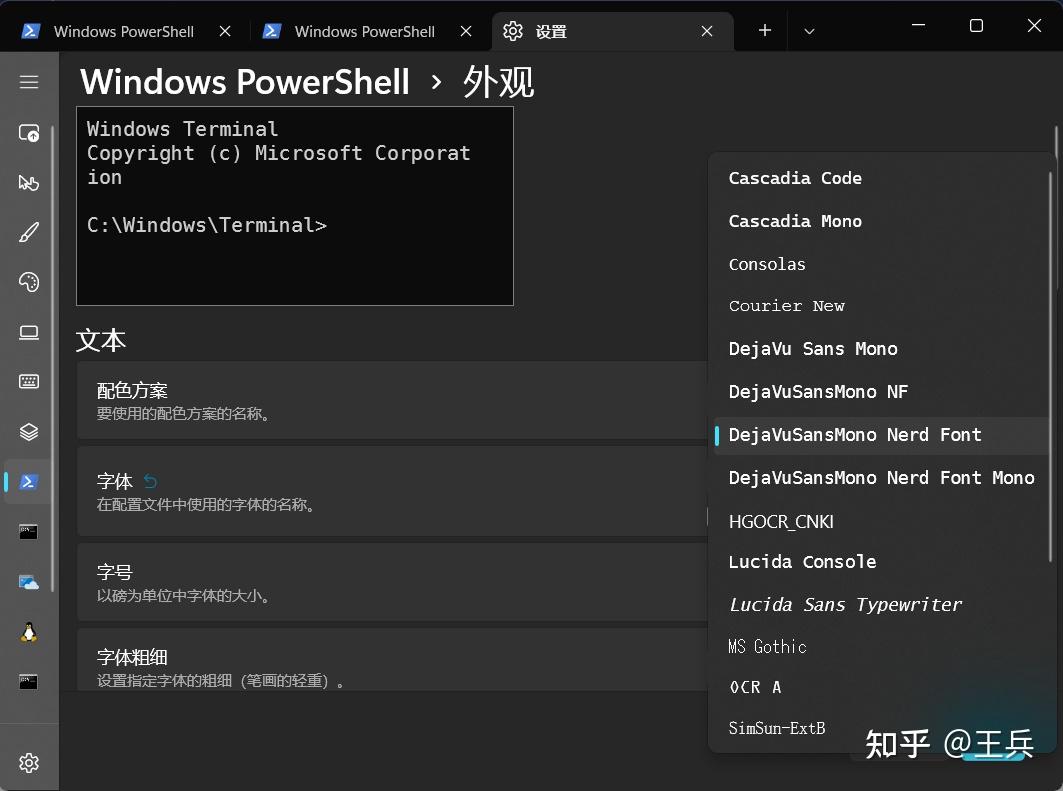Viewport: 1063px width, 791px height.
Task: Choose HGOCR_CNKI font
Action: click(880, 521)
